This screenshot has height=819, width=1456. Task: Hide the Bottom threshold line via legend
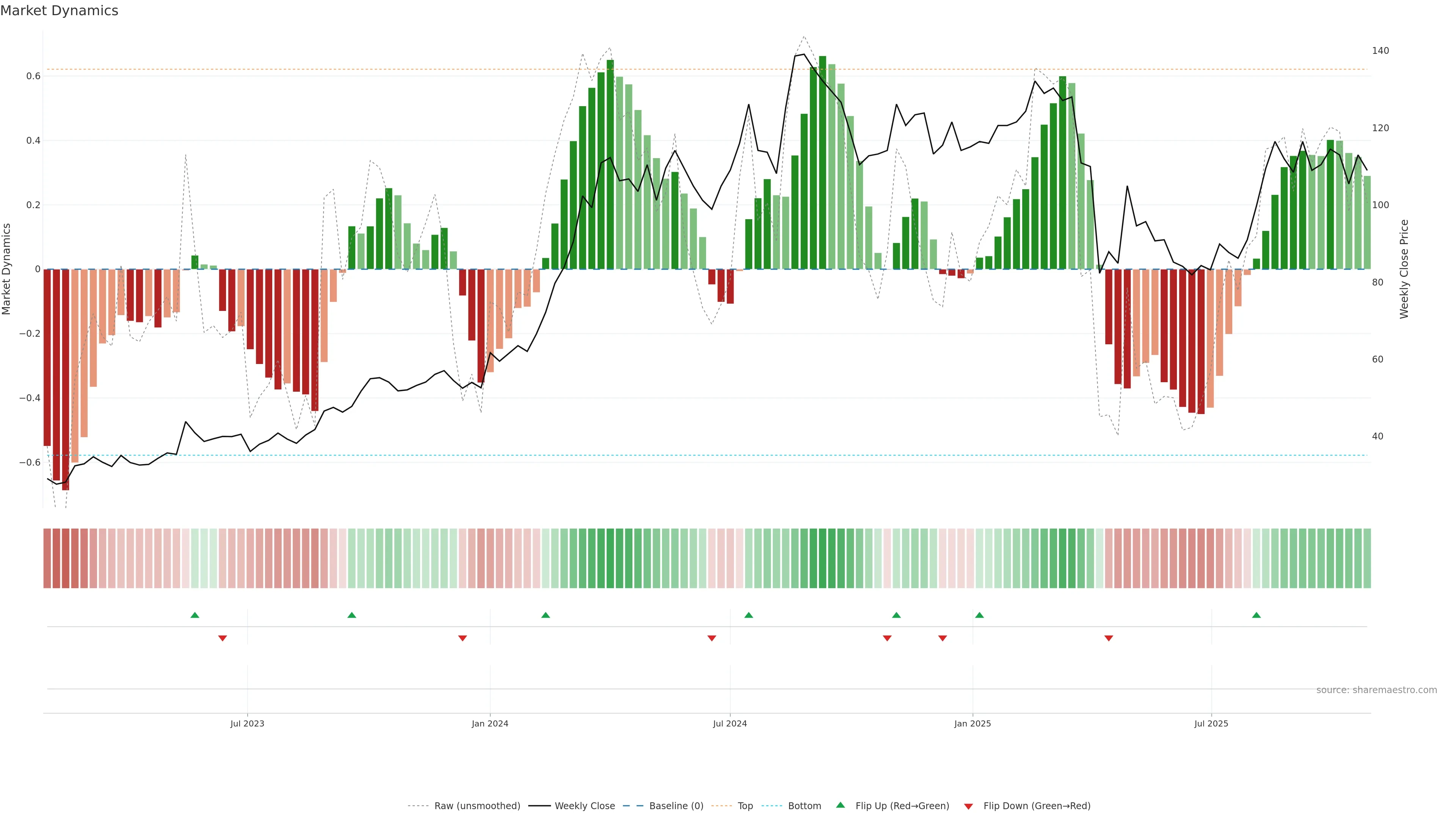804,806
